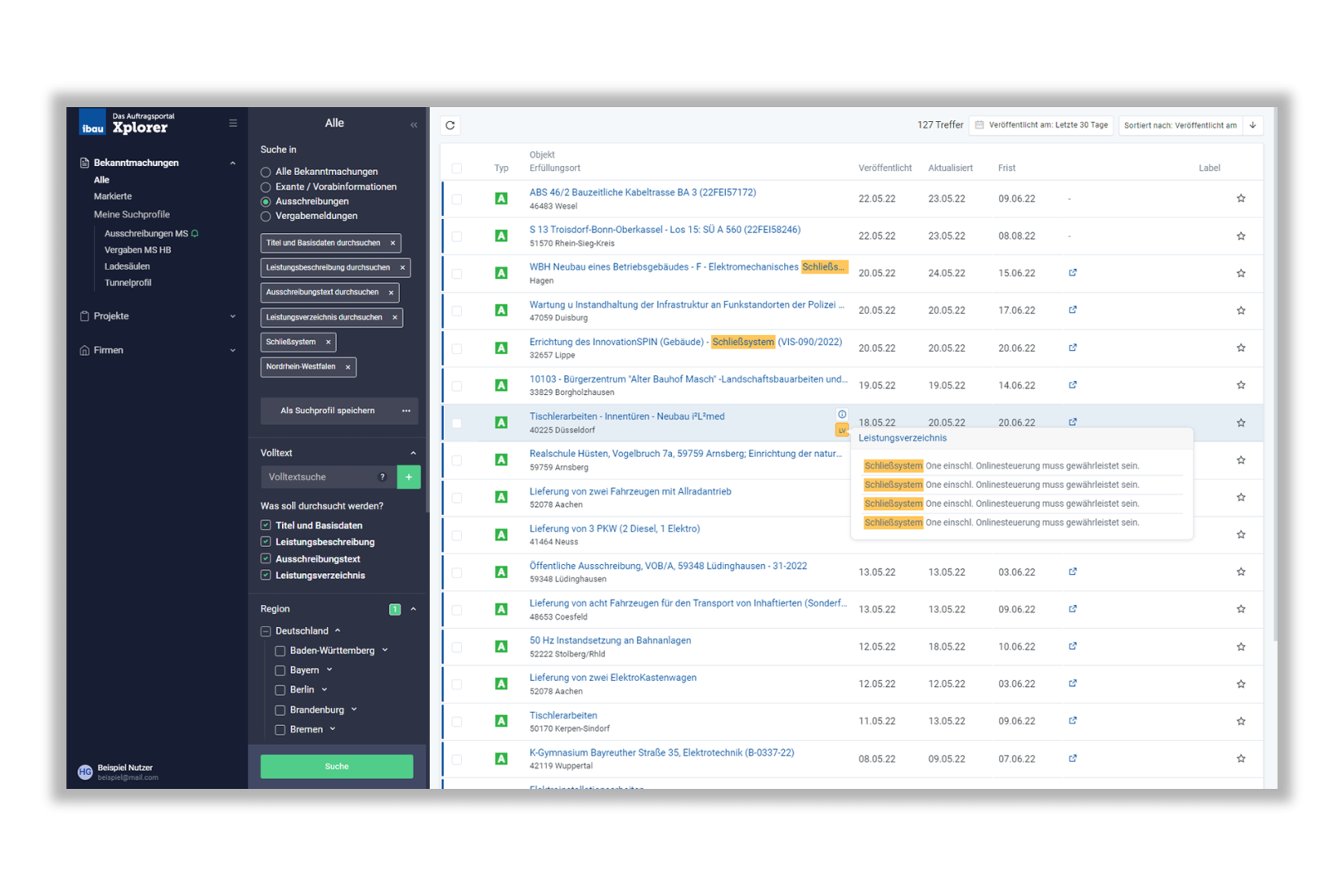This screenshot has width=1344, height=896.
Task: Collapse the search filter panel
Action: click(414, 124)
